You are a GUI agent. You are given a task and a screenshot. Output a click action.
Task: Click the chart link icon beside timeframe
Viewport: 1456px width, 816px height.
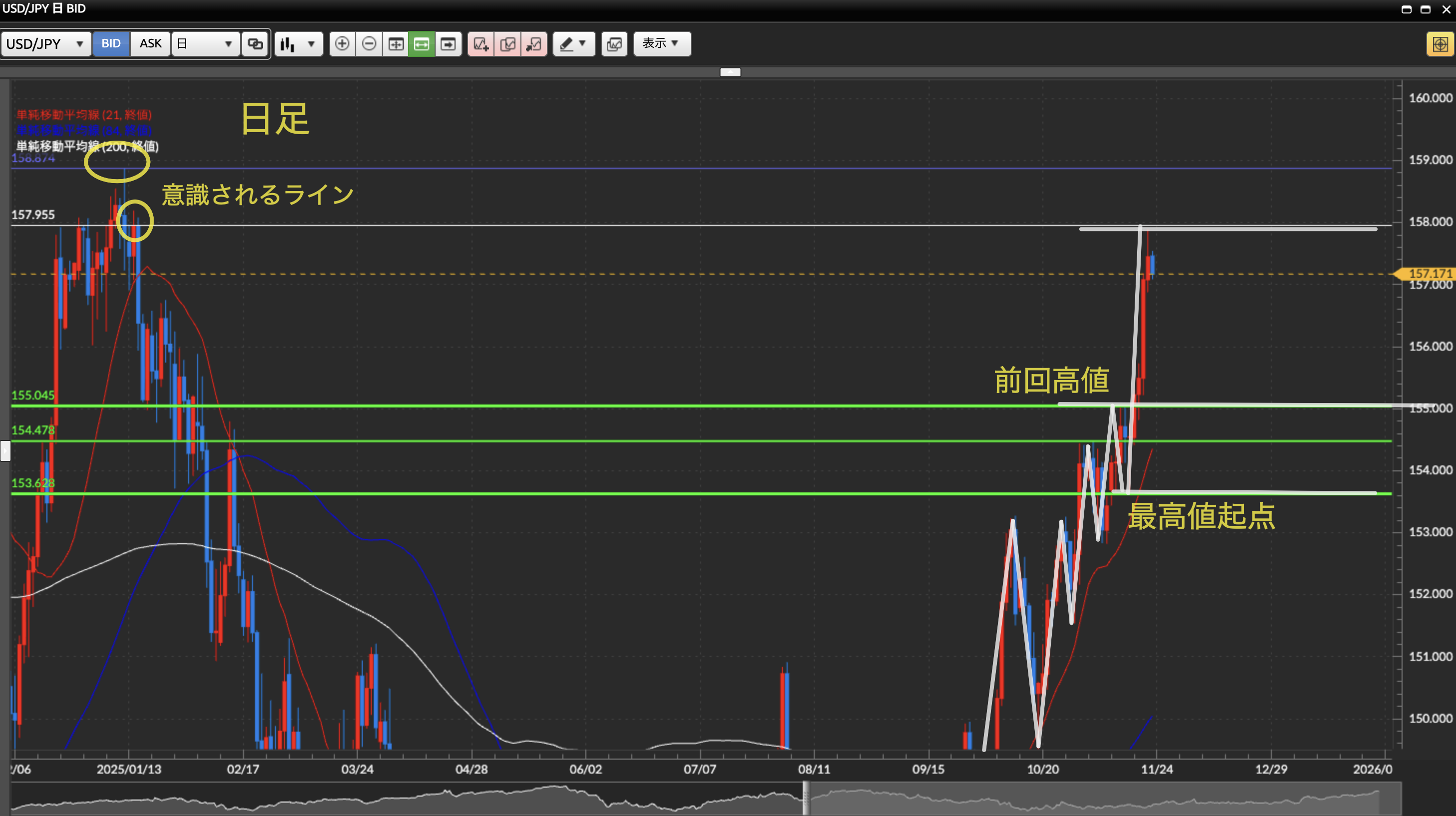[x=255, y=43]
